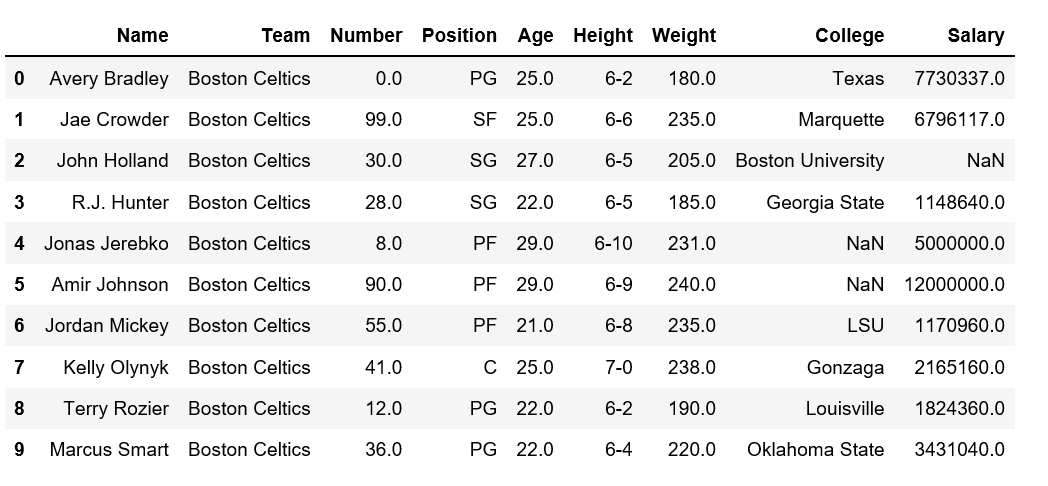Click the Team column header

[x=285, y=35]
